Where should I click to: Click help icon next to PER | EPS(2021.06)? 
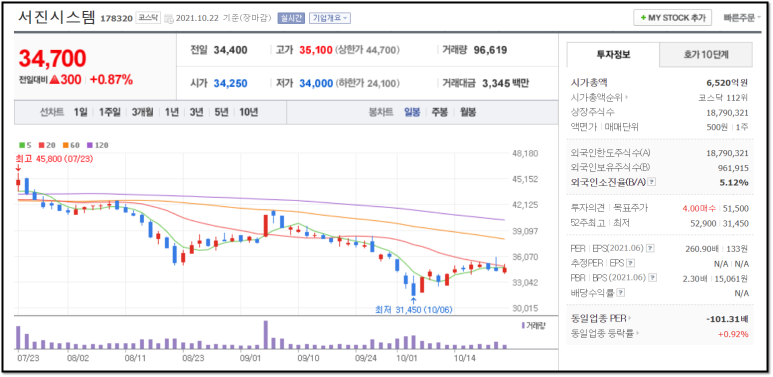click(651, 248)
